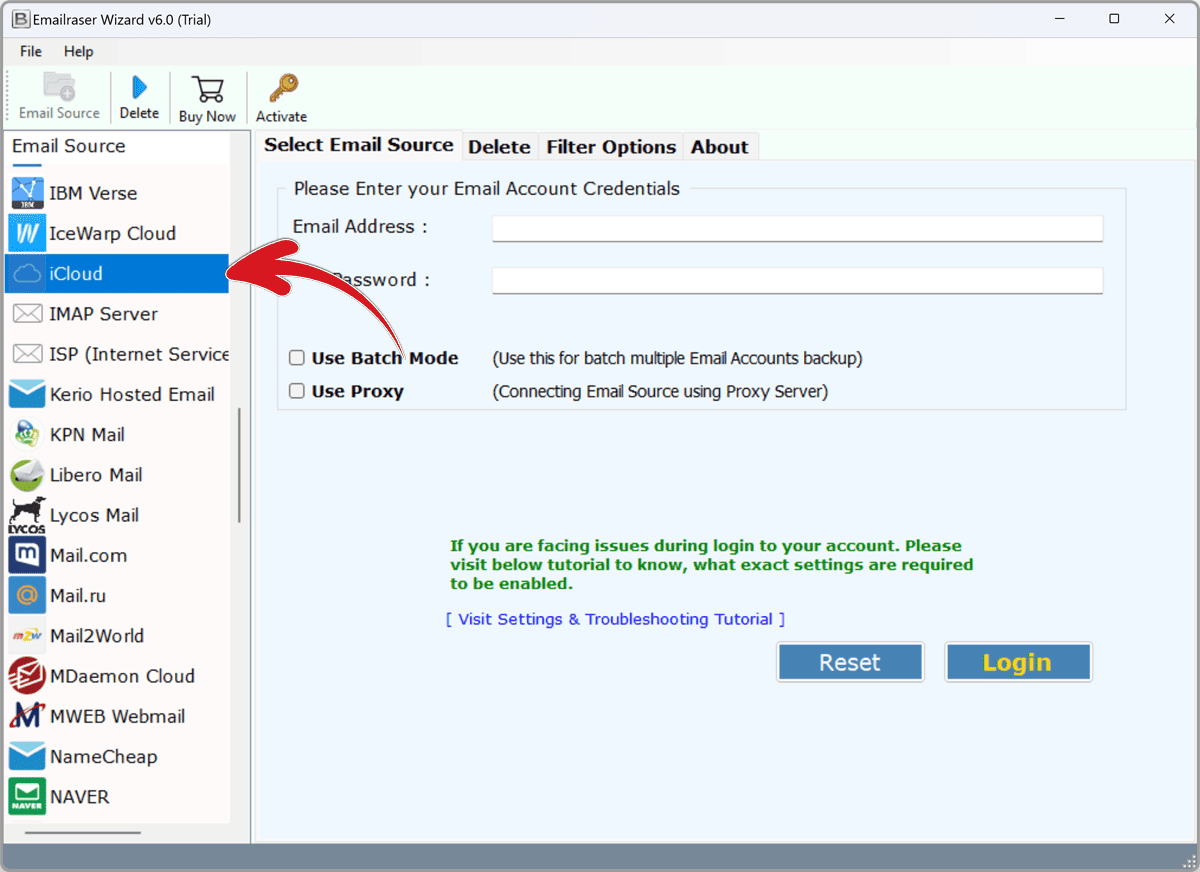Click the Delete play-arrow icon in toolbar
Viewport: 1200px width, 872px height.
pos(139,87)
